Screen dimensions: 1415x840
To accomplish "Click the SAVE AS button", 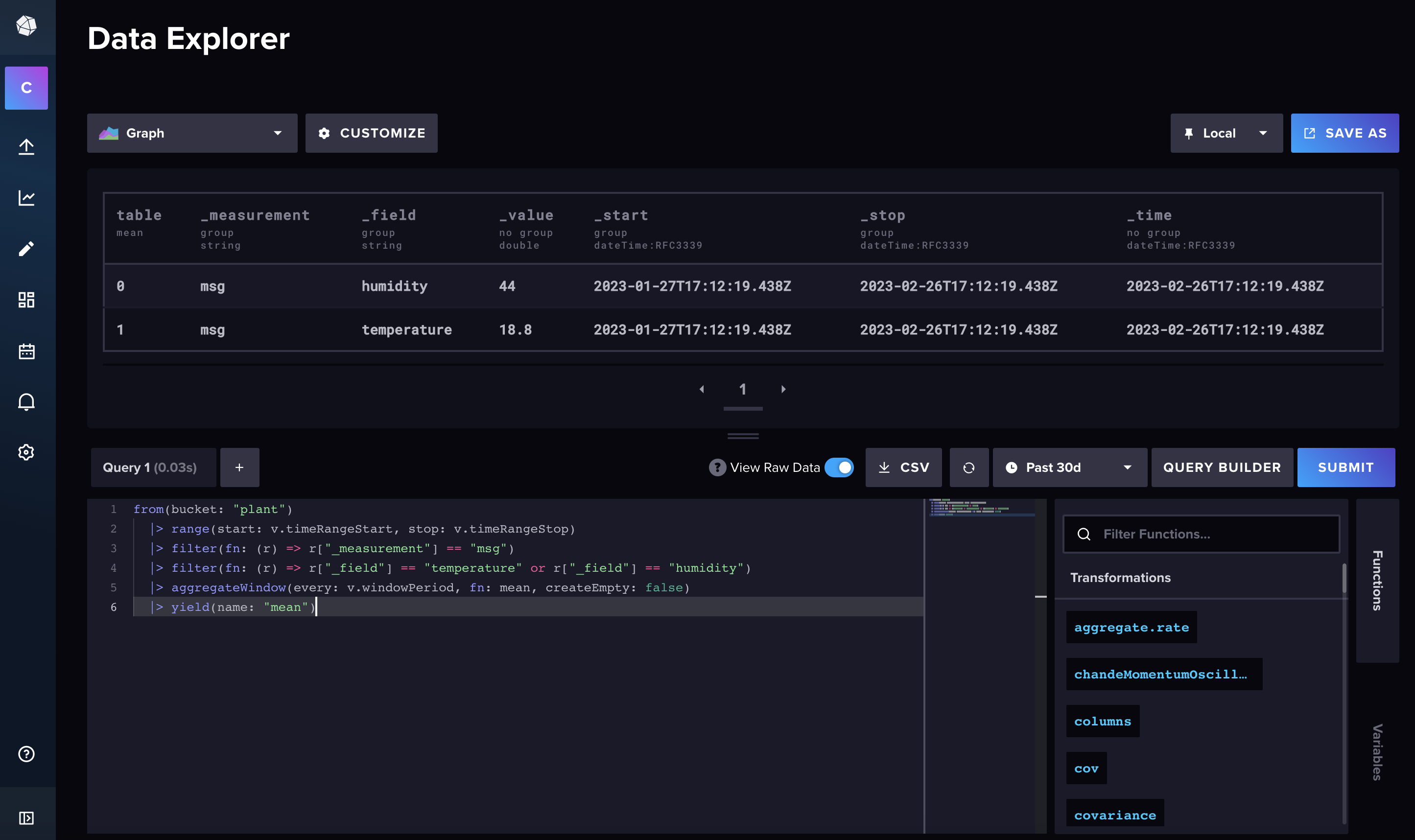I will pyautogui.click(x=1344, y=133).
